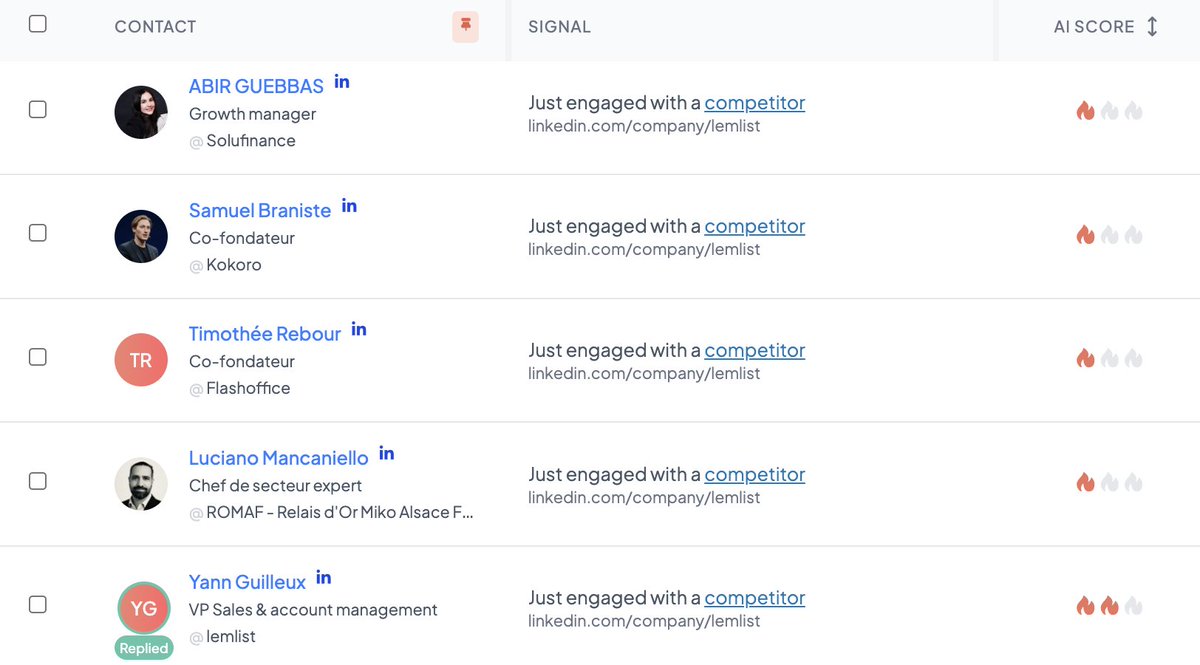Check the Yann Guilleux row checkbox
Image resolution: width=1200 pixels, height=665 pixels.
pyautogui.click(x=37, y=604)
